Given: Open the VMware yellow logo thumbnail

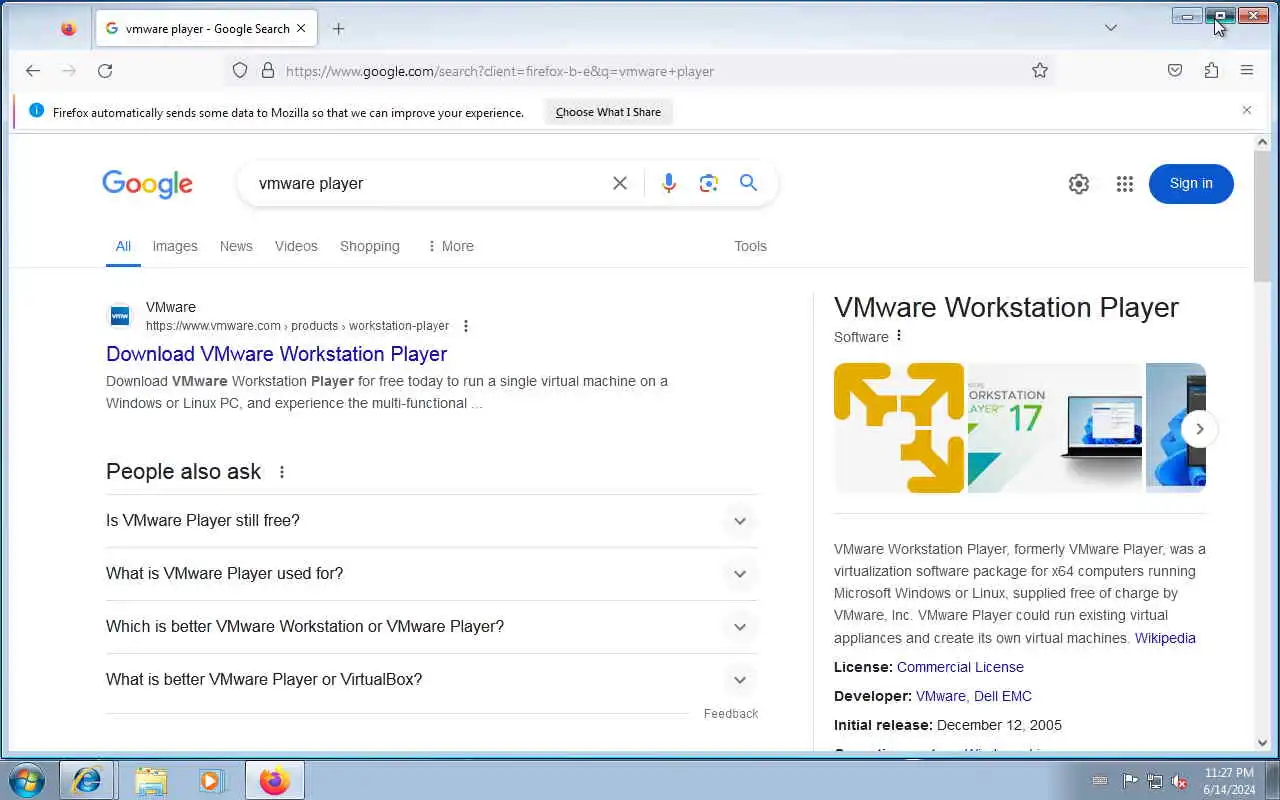Looking at the screenshot, I should (x=899, y=428).
